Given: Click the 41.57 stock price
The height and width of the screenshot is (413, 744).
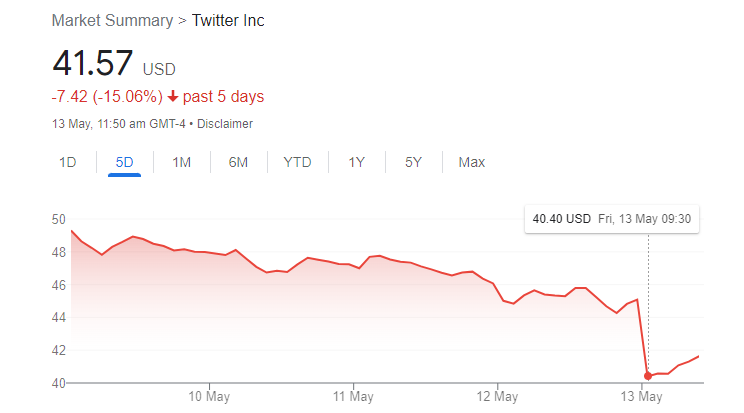Looking at the screenshot, I should pyautogui.click(x=92, y=64).
